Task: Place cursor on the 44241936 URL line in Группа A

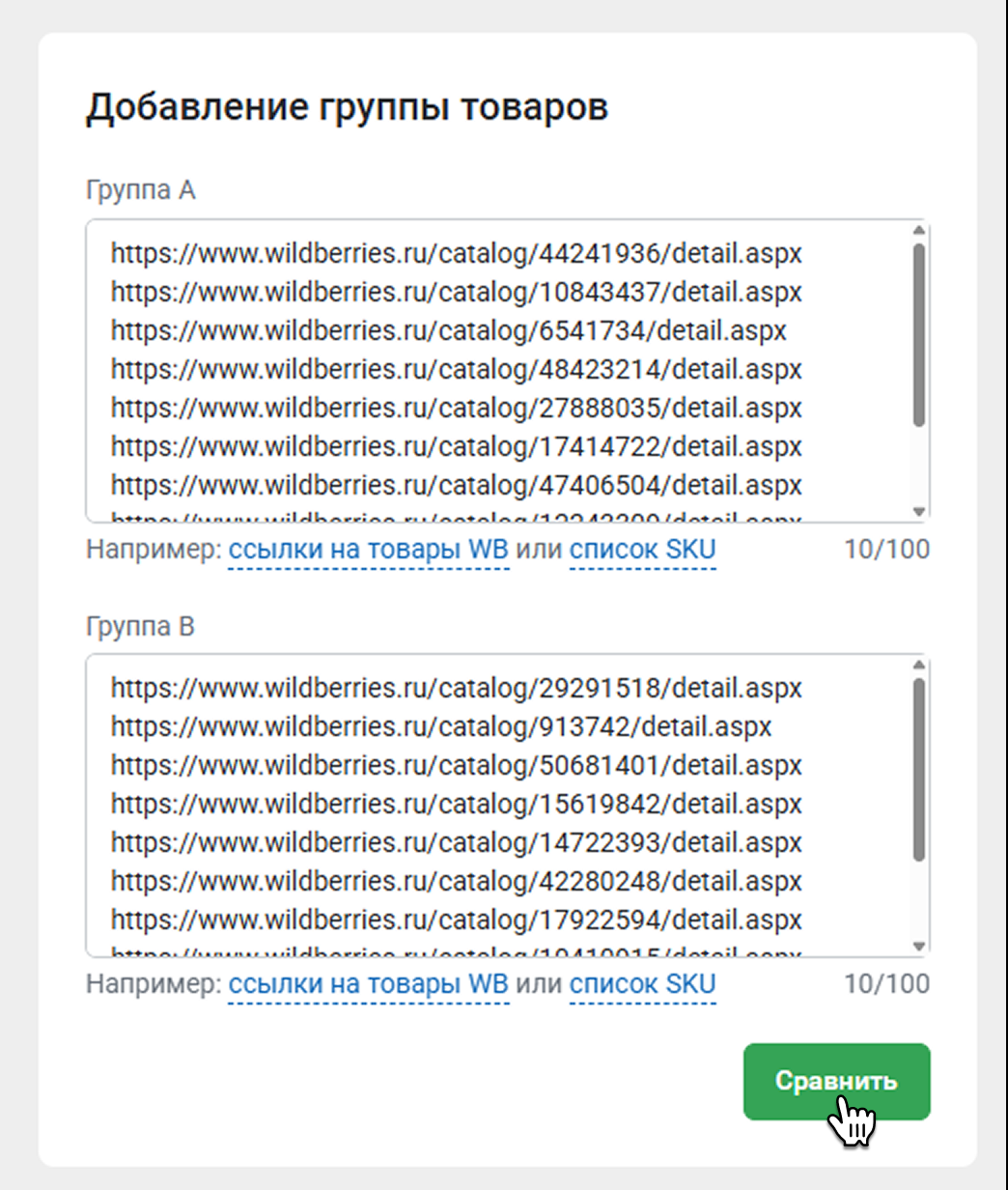Action: click(x=456, y=254)
